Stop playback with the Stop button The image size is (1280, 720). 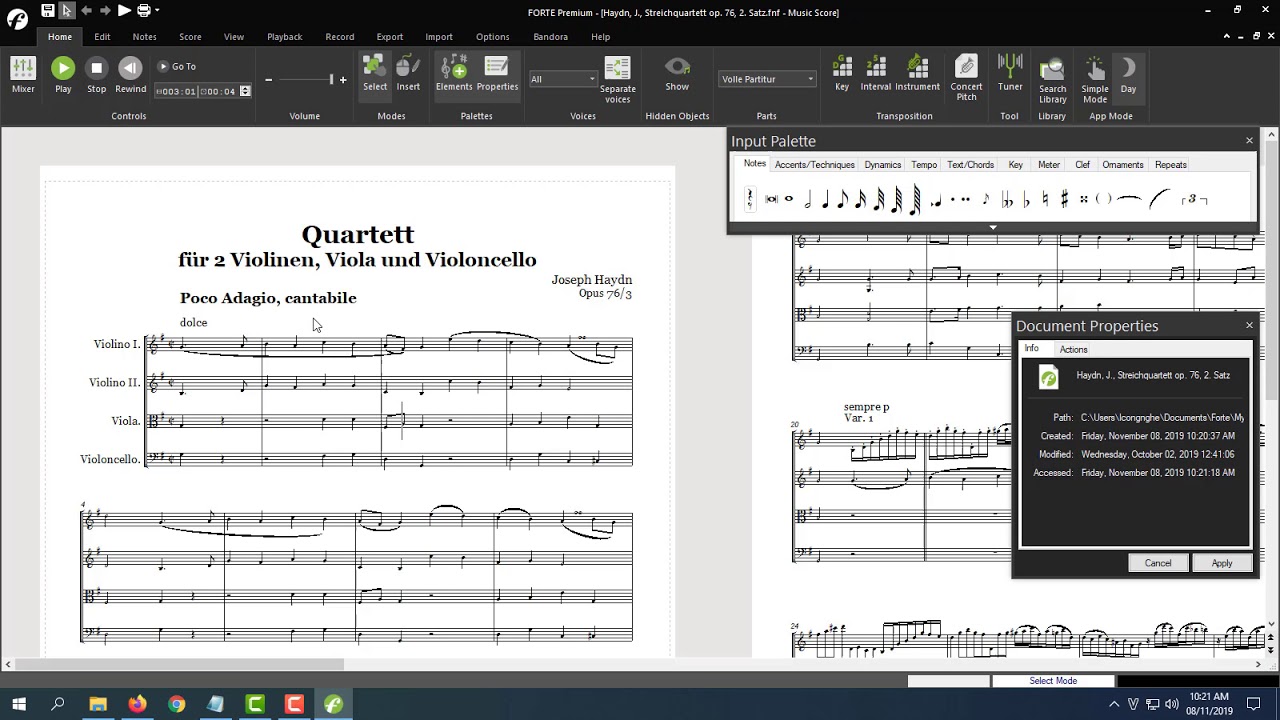coord(96,74)
